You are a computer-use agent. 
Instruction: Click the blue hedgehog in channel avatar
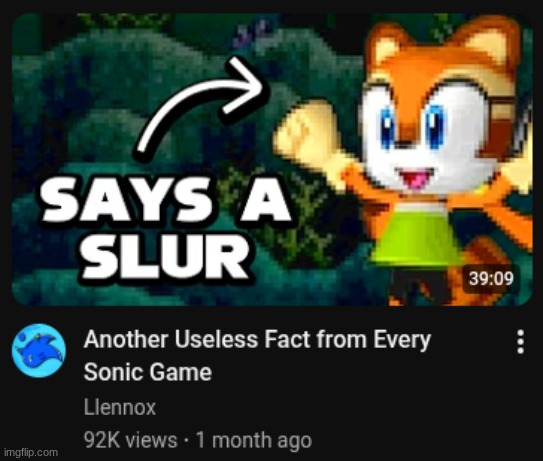(x=40, y=350)
